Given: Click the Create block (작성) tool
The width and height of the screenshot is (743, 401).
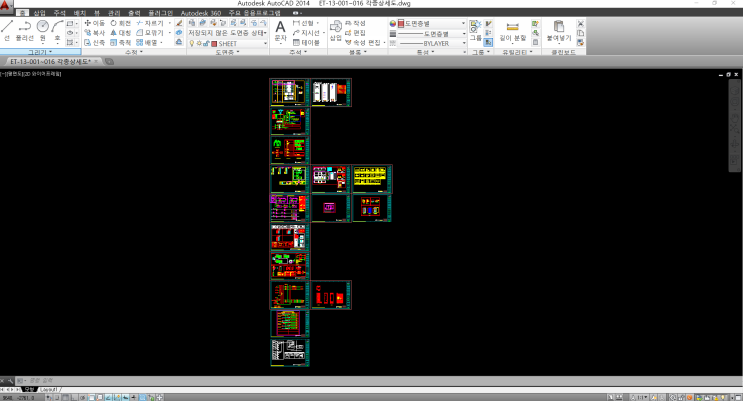Looking at the screenshot, I should (x=355, y=23).
